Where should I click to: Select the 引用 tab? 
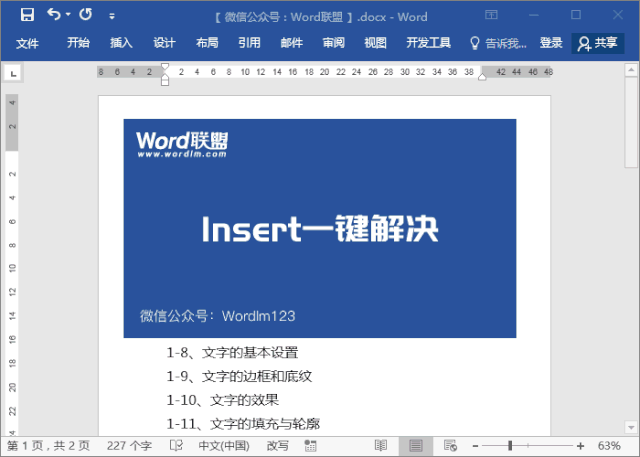pos(249,42)
